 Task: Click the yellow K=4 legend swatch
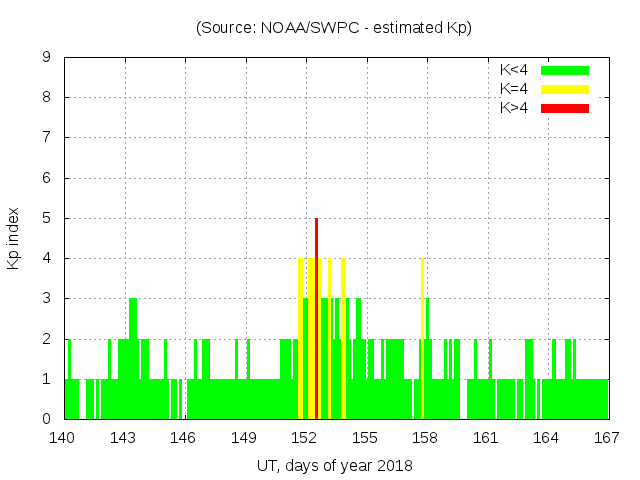pos(565,89)
